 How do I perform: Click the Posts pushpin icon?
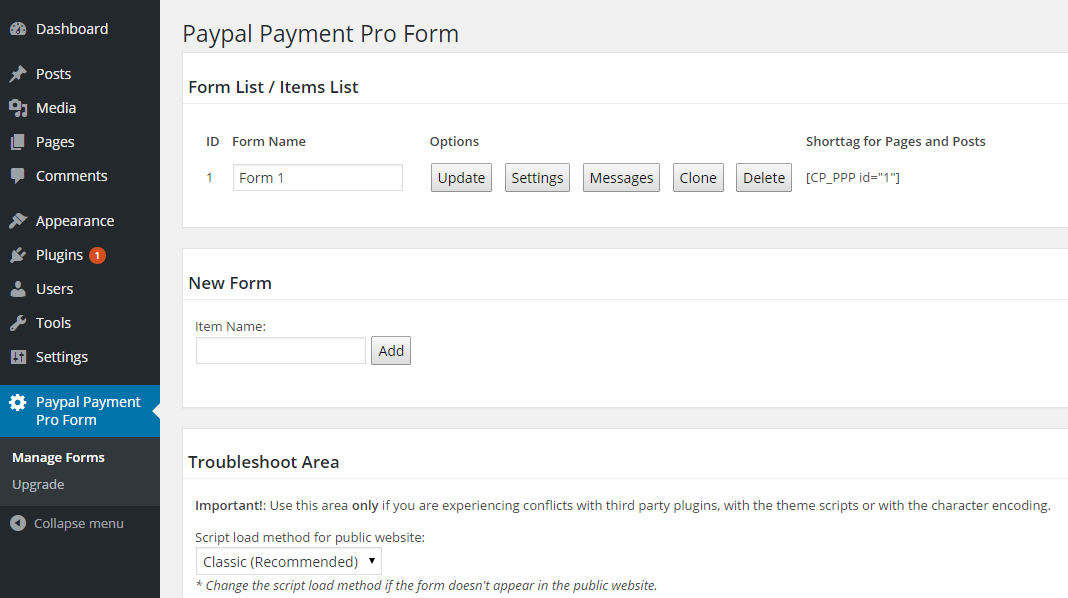pyautogui.click(x=18, y=74)
